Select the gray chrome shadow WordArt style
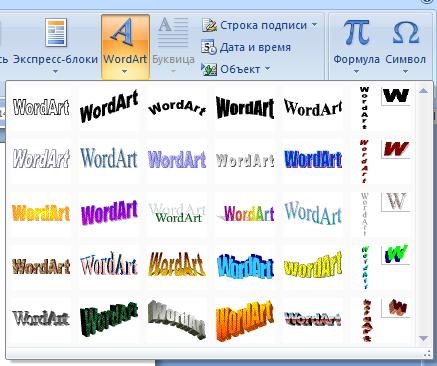 click(x=41, y=320)
